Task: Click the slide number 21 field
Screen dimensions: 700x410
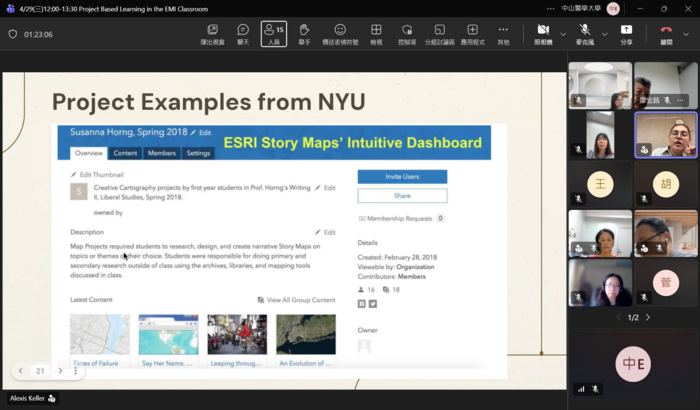Action: pyautogui.click(x=40, y=371)
